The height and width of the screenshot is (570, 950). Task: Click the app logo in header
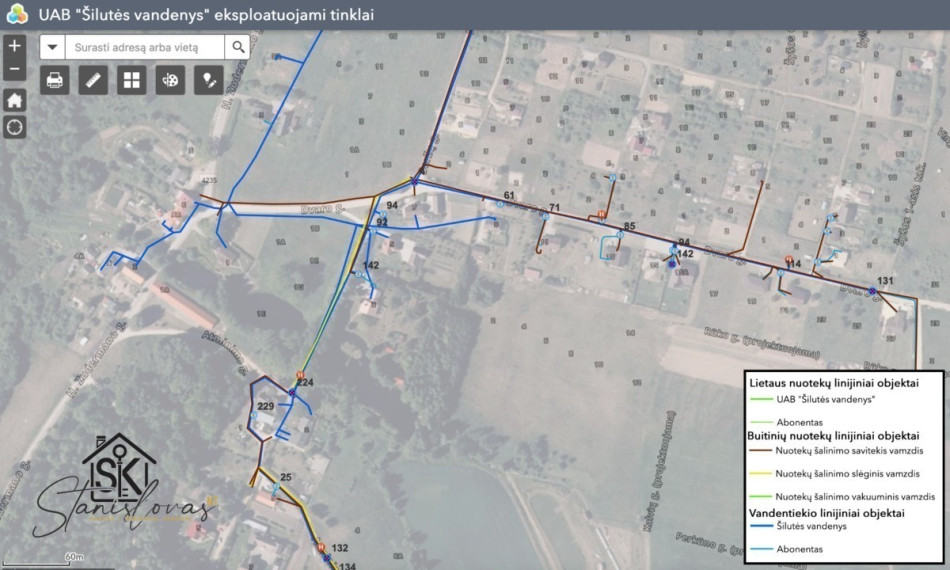tap(17, 14)
